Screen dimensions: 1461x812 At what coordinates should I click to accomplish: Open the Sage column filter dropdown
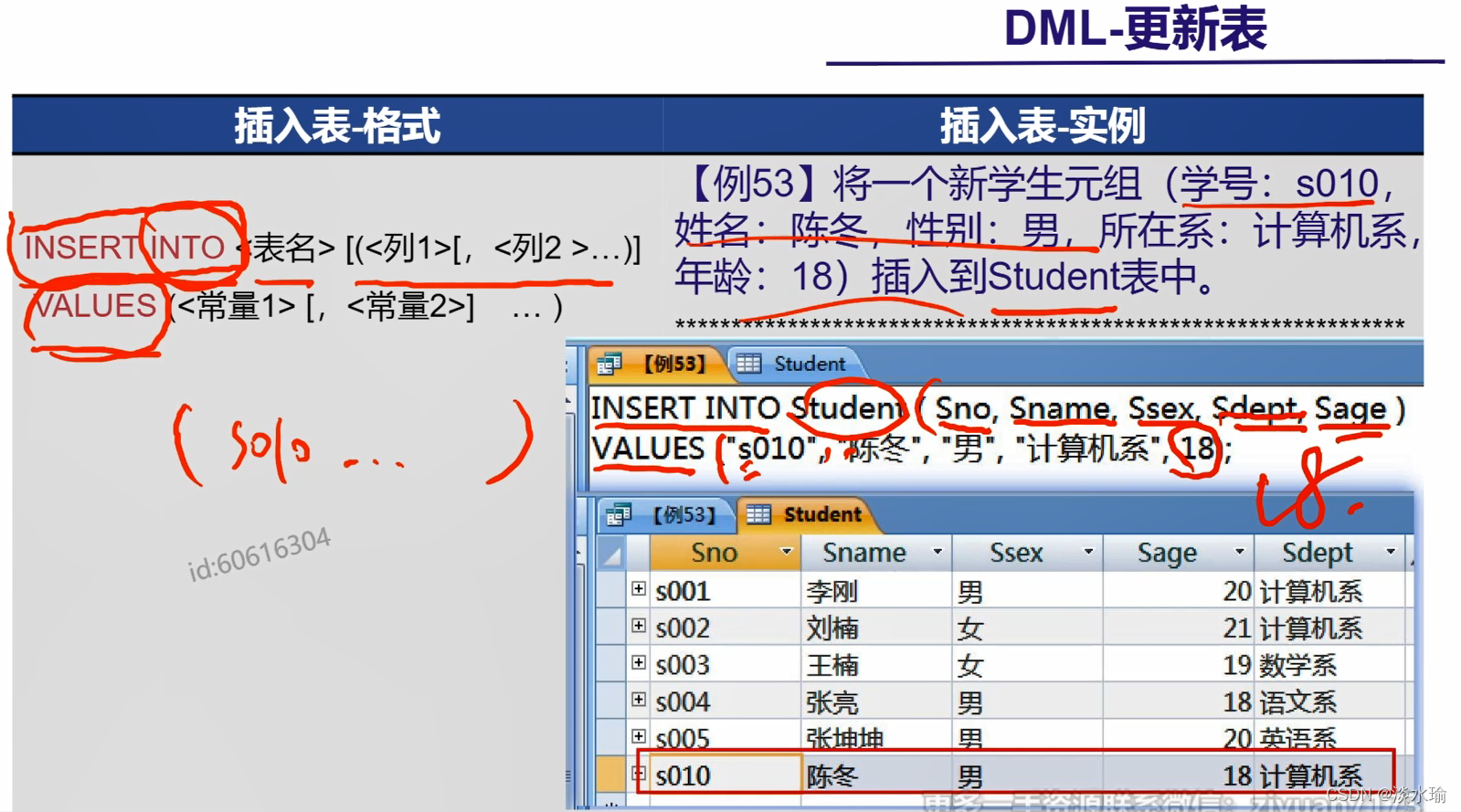point(1239,552)
